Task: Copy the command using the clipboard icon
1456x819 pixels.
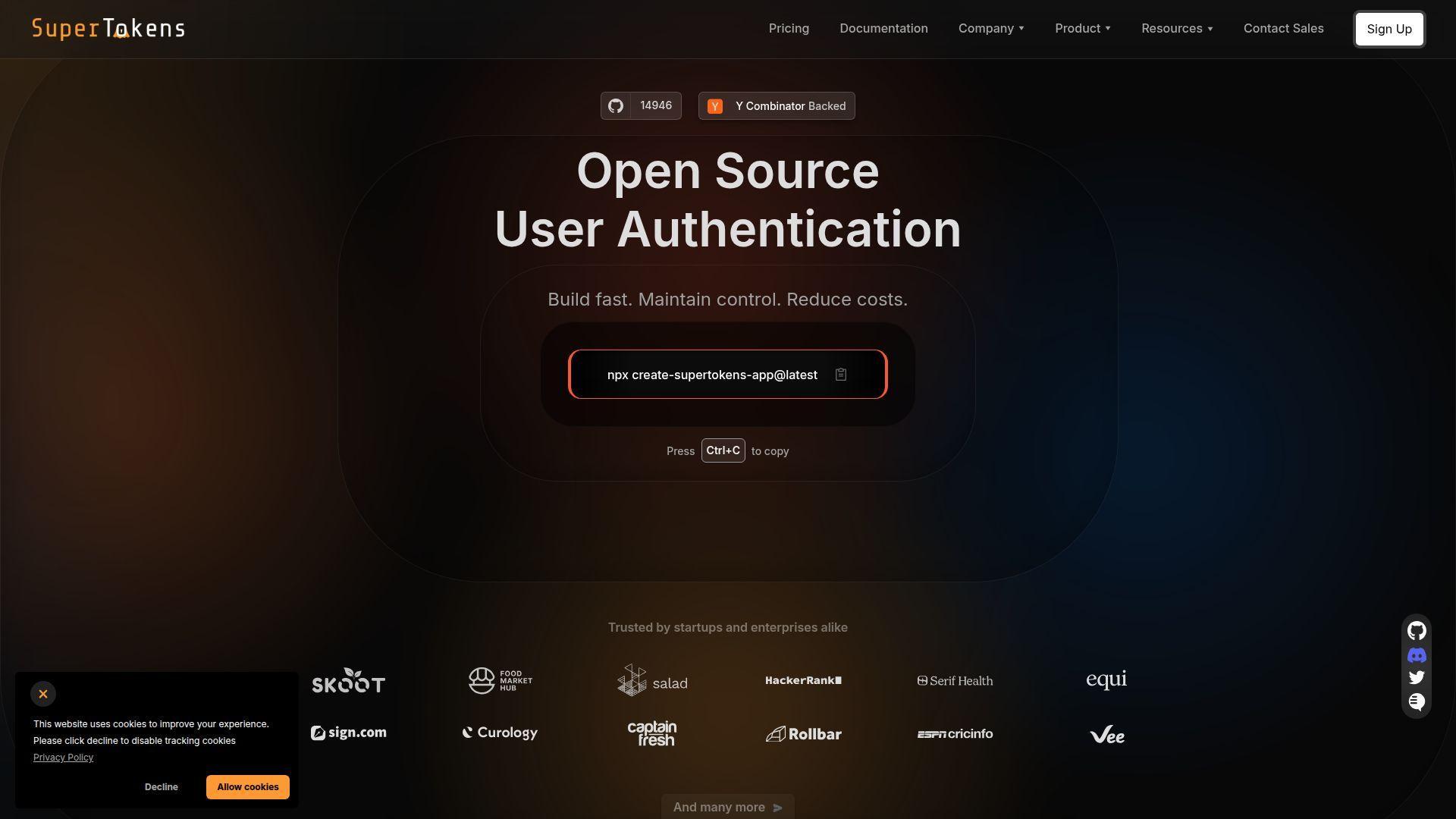Action: click(x=842, y=374)
